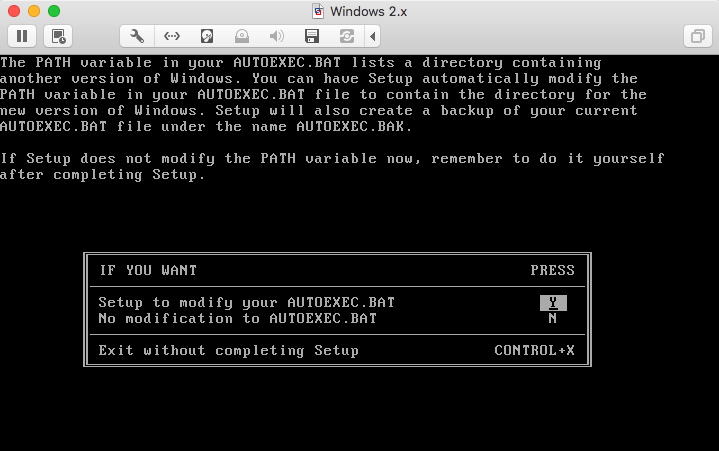The height and width of the screenshot is (451, 719).
Task: Click the green full-screen window button
Action: click(53, 11)
